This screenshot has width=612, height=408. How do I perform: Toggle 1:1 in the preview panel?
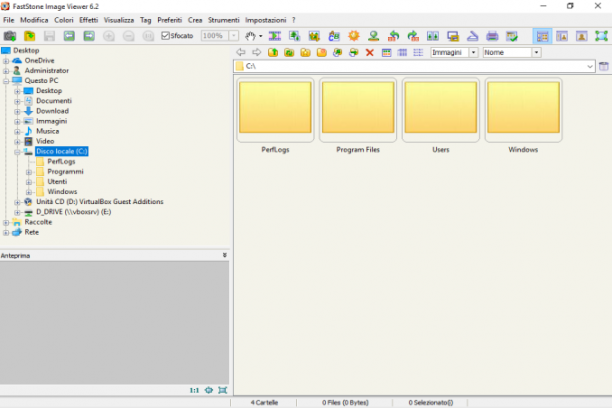(194, 390)
